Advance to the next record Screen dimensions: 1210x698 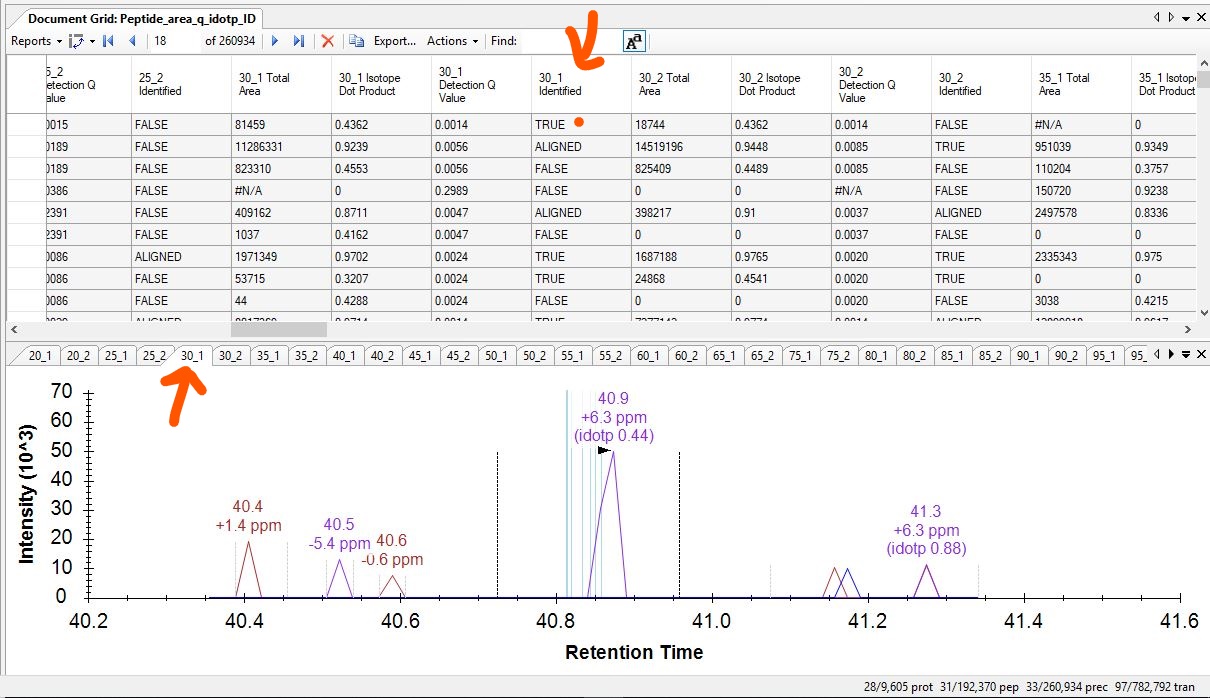(x=275, y=41)
